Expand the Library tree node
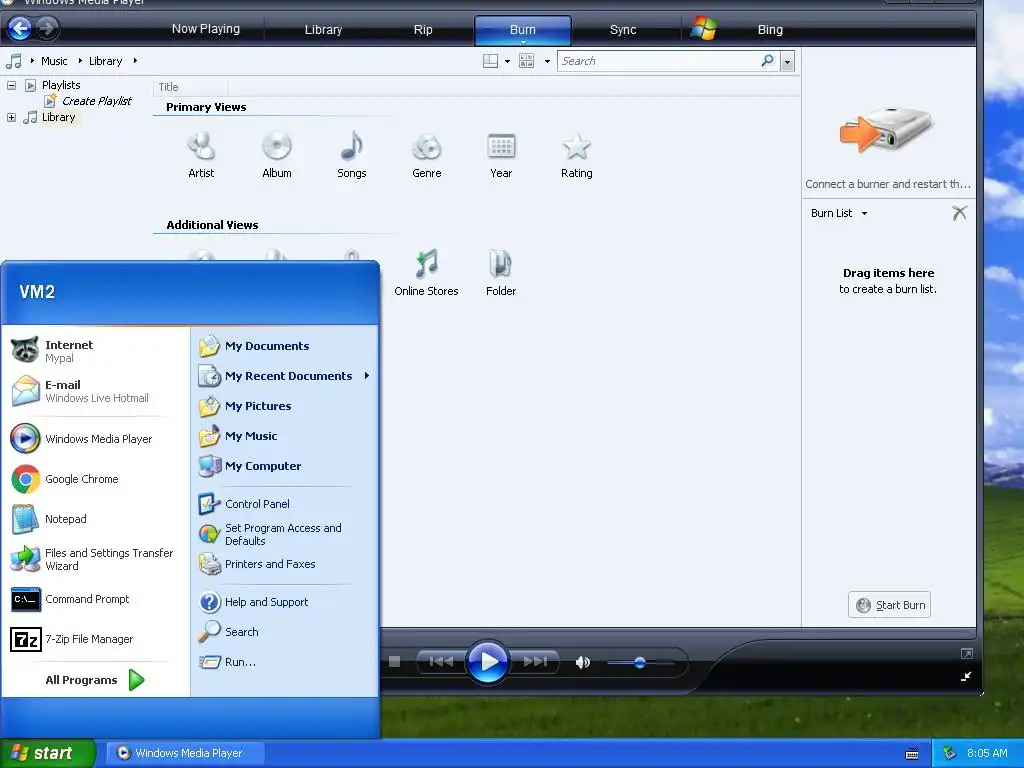 (x=11, y=118)
